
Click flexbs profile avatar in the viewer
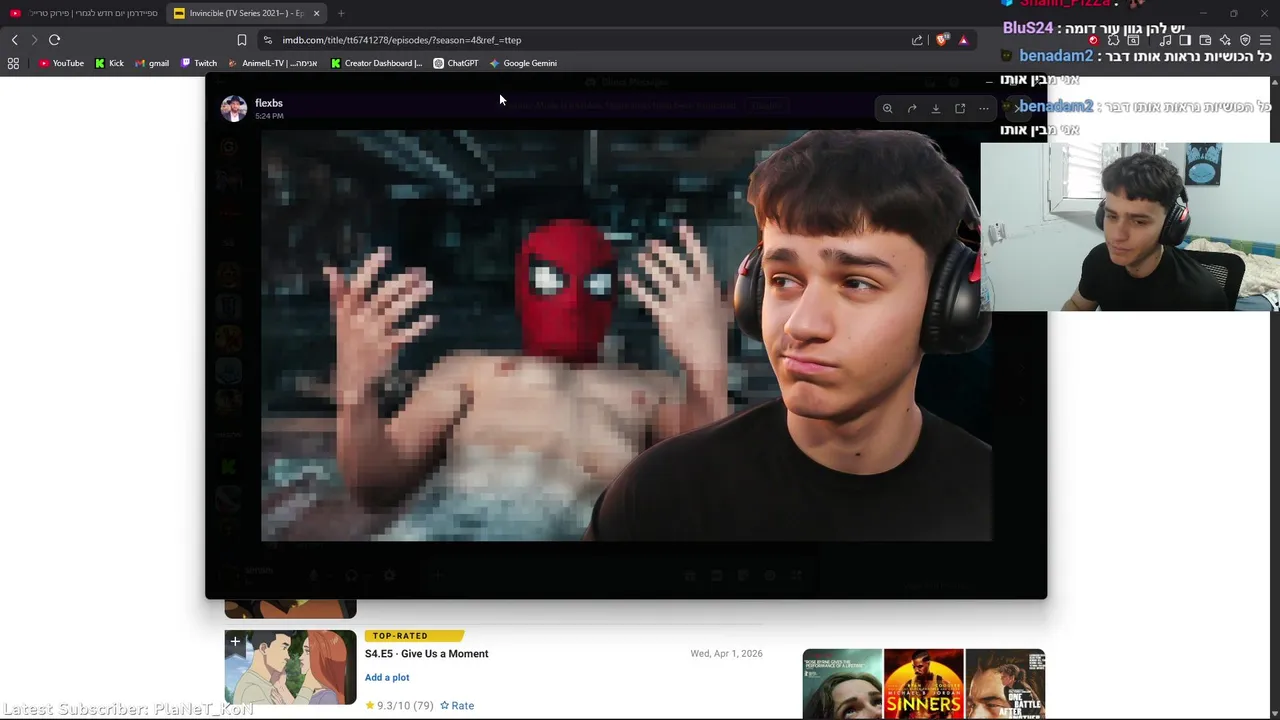[234, 108]
